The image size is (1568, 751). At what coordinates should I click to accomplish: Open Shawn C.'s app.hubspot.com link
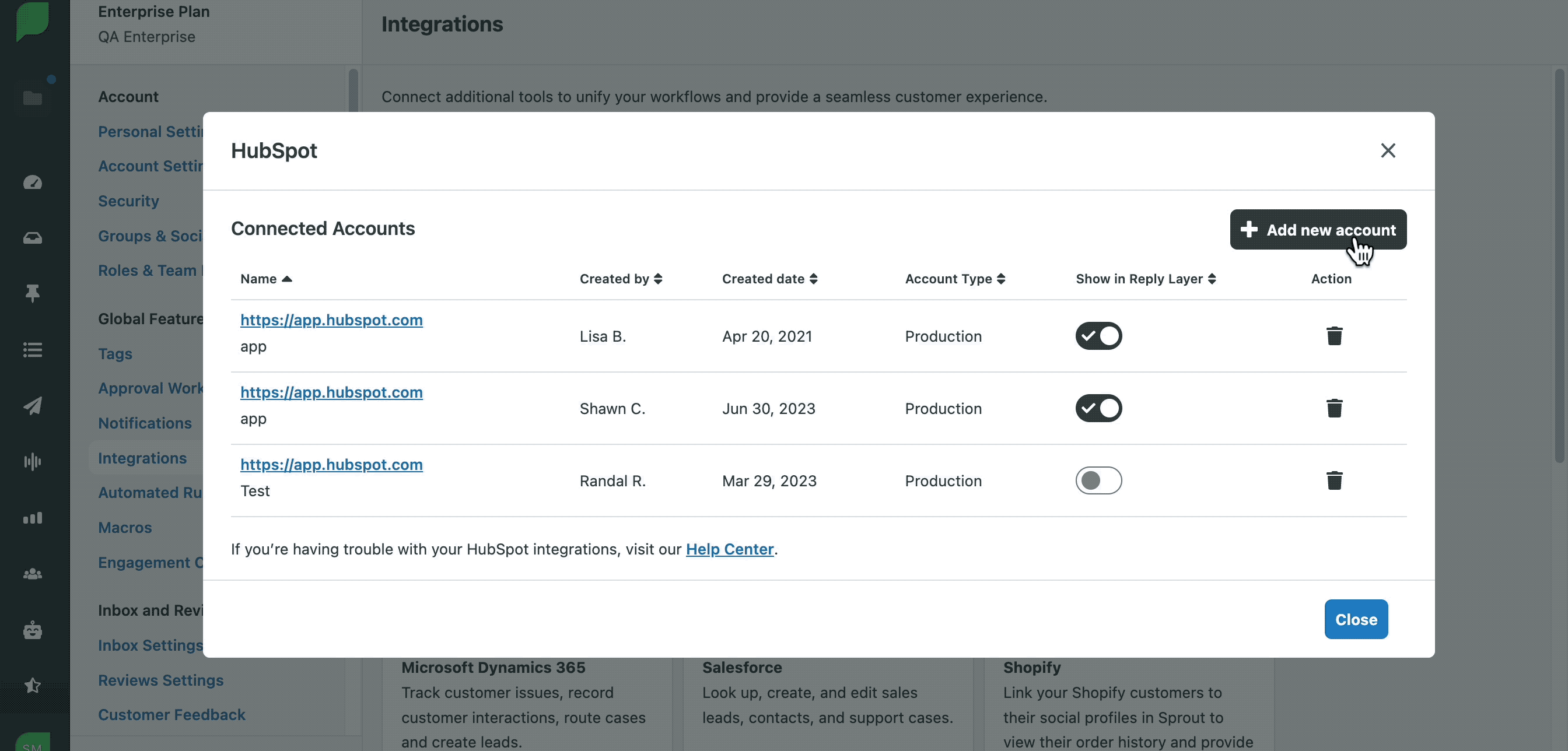coord(331,392)
